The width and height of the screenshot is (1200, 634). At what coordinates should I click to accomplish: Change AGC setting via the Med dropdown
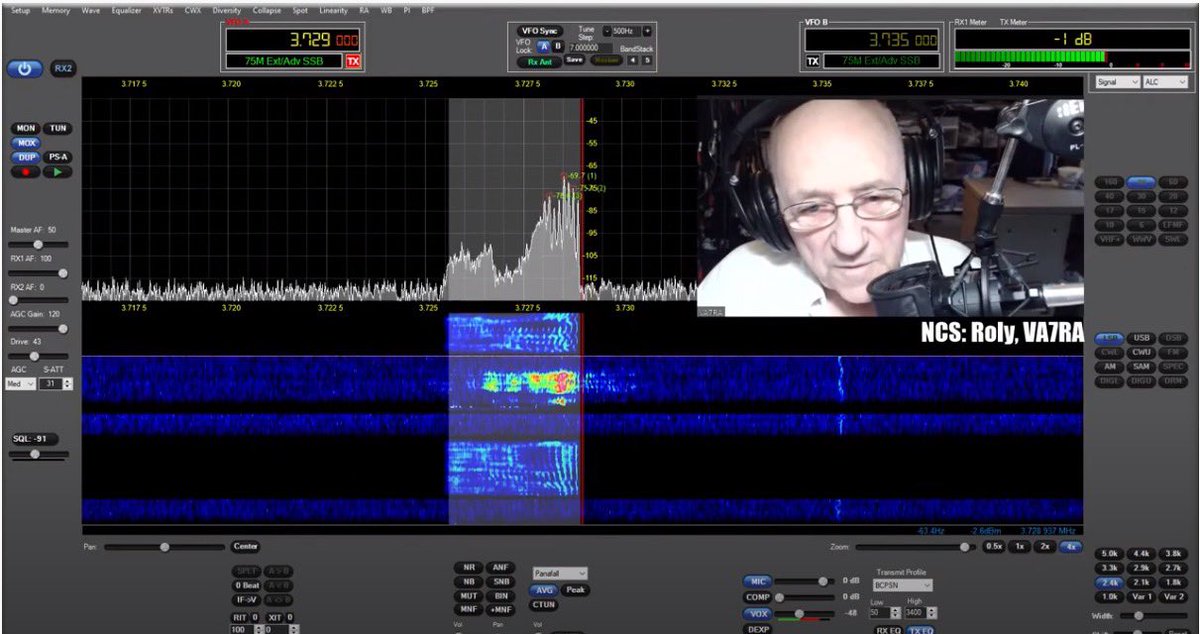click(20, 384)
